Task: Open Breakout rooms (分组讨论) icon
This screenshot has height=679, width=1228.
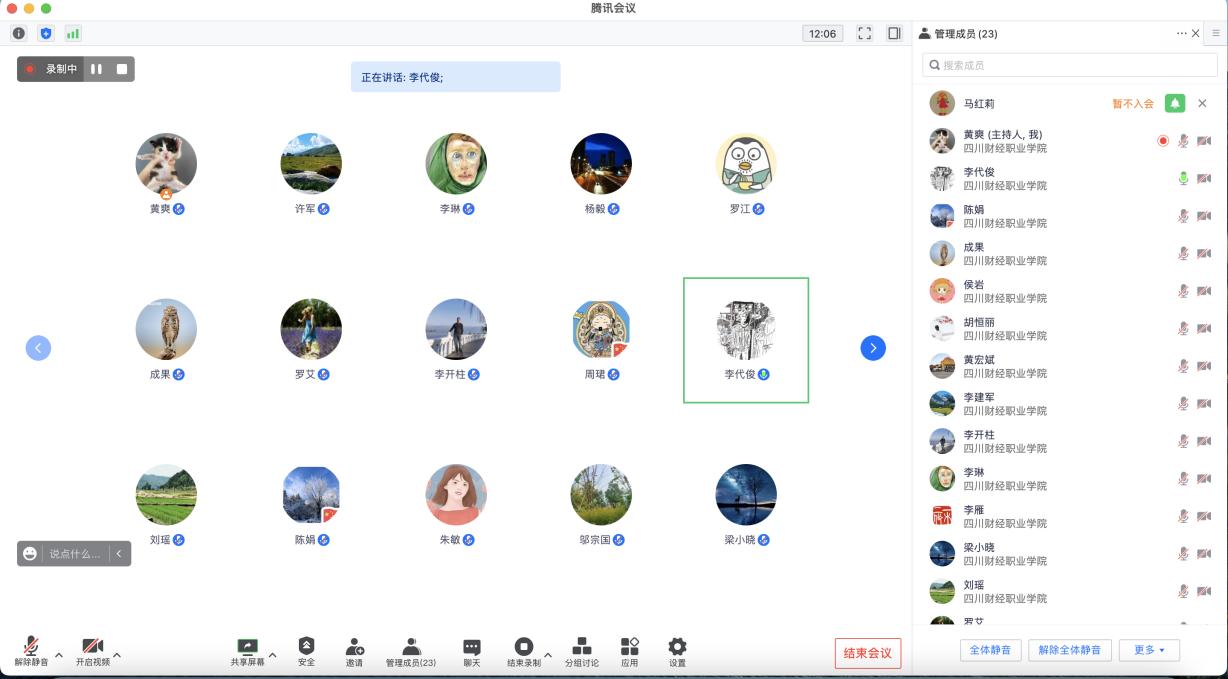Action: 581,647
